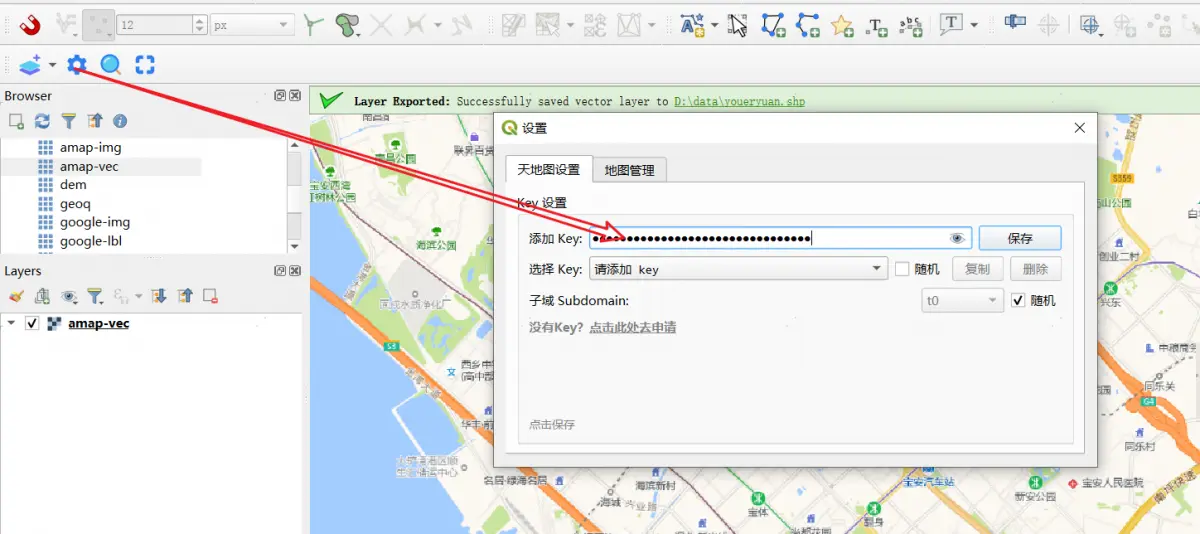
Task: Click the new annotation layer icon
Action: pos(693,24)
